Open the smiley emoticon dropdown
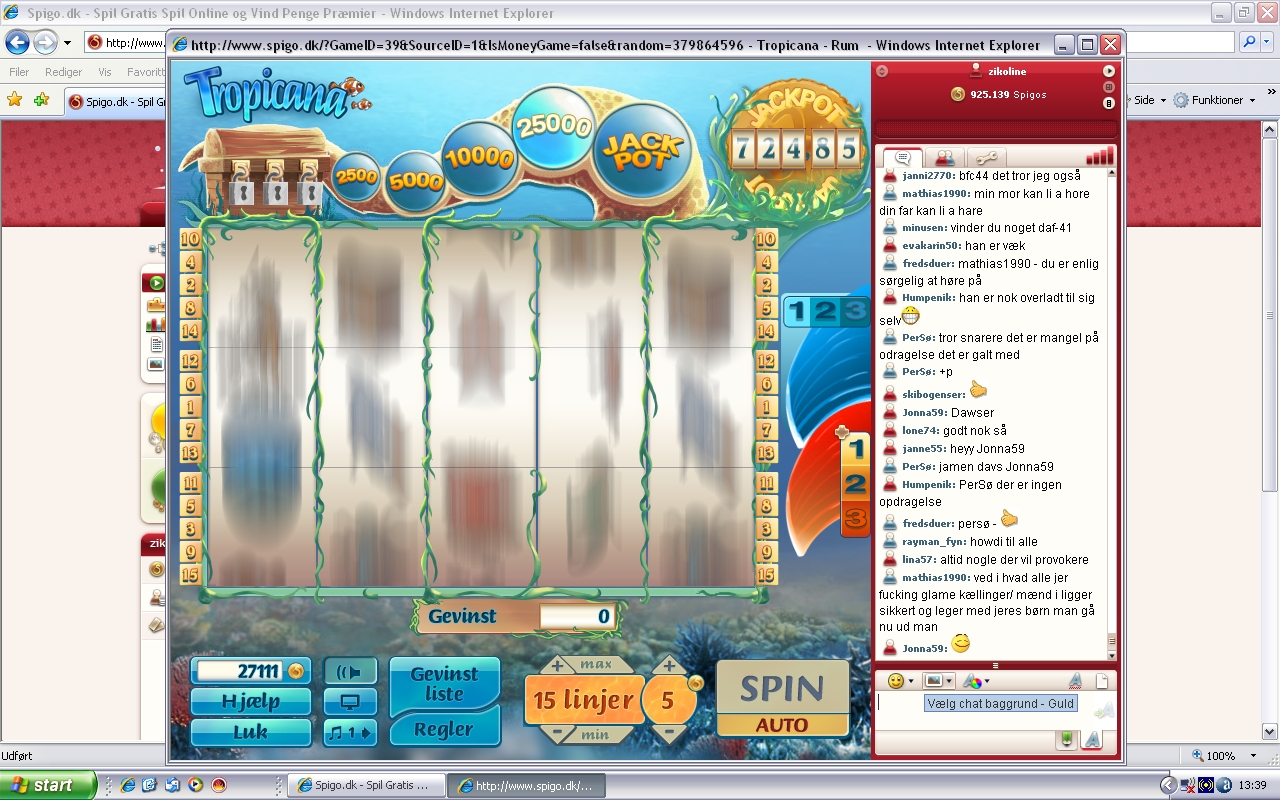The height and width of the screenshot is (800, 1280). [900, 681]
